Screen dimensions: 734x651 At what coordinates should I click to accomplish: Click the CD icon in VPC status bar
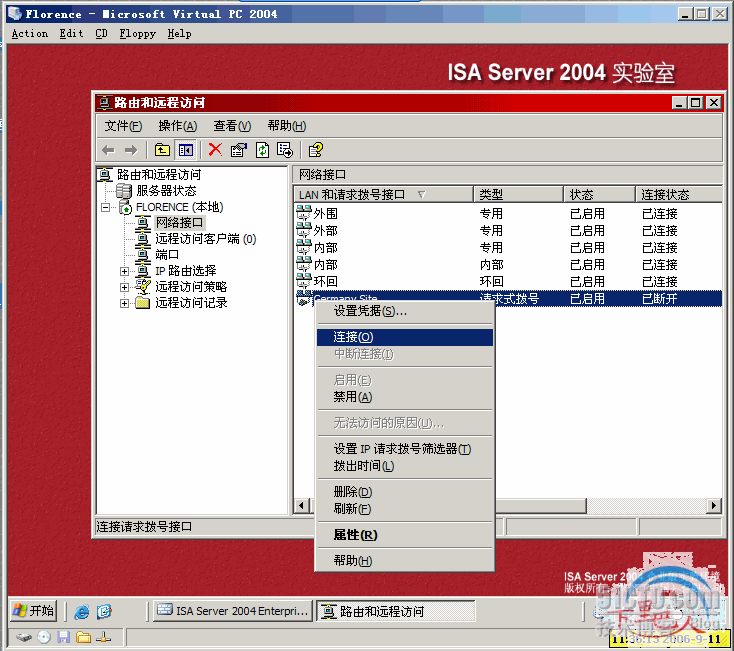coord(44,637)
